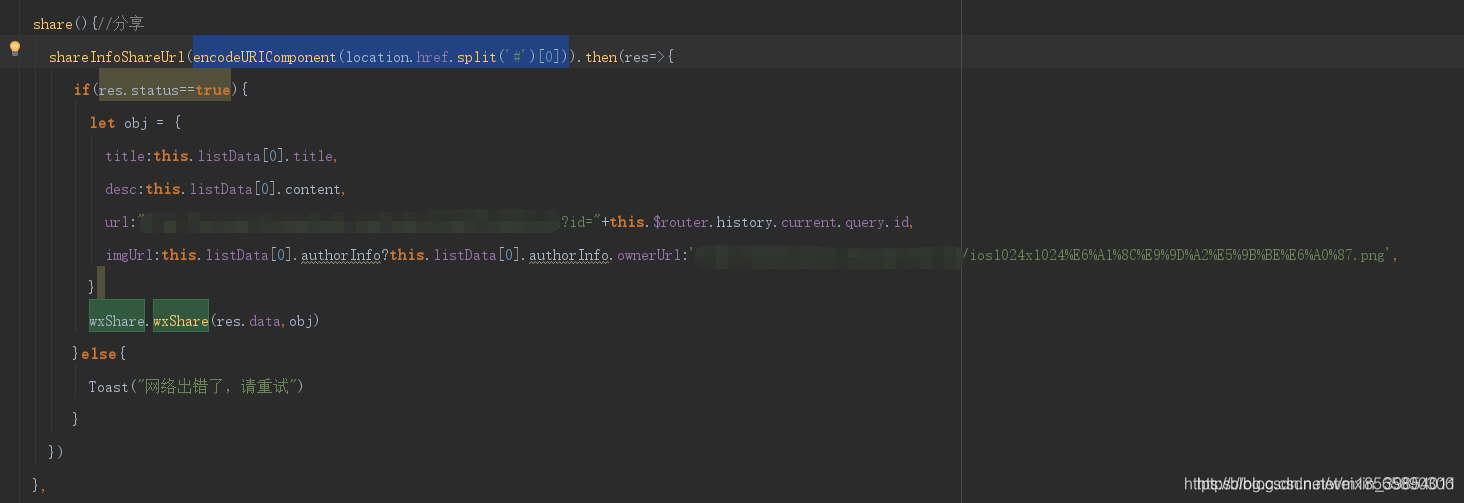Viewport: 1464px width, 503px height.
Task: Click the first underlined authorInfo word
Action: coord(340,255)
